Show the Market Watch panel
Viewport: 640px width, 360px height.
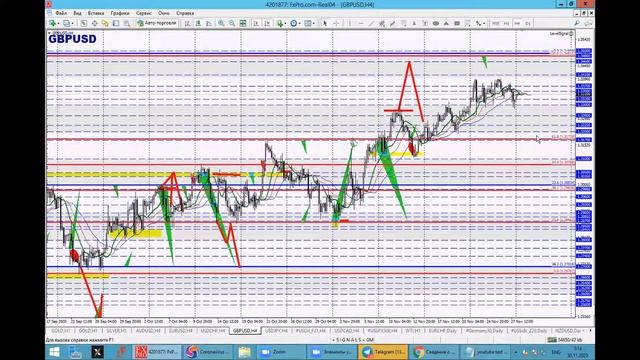point(83,23)
